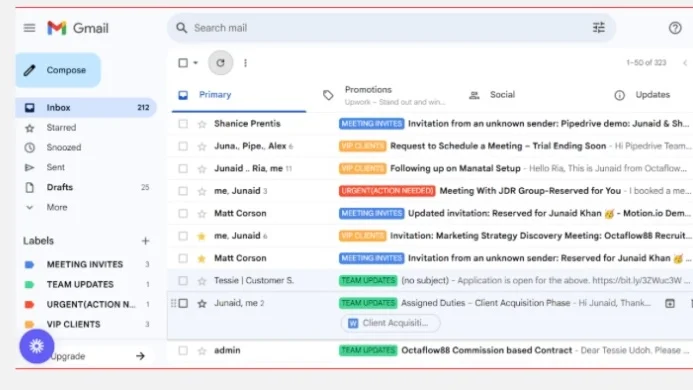693x390 pixels.
Task: Add a new label with plus icon
Action: (145, 241)
